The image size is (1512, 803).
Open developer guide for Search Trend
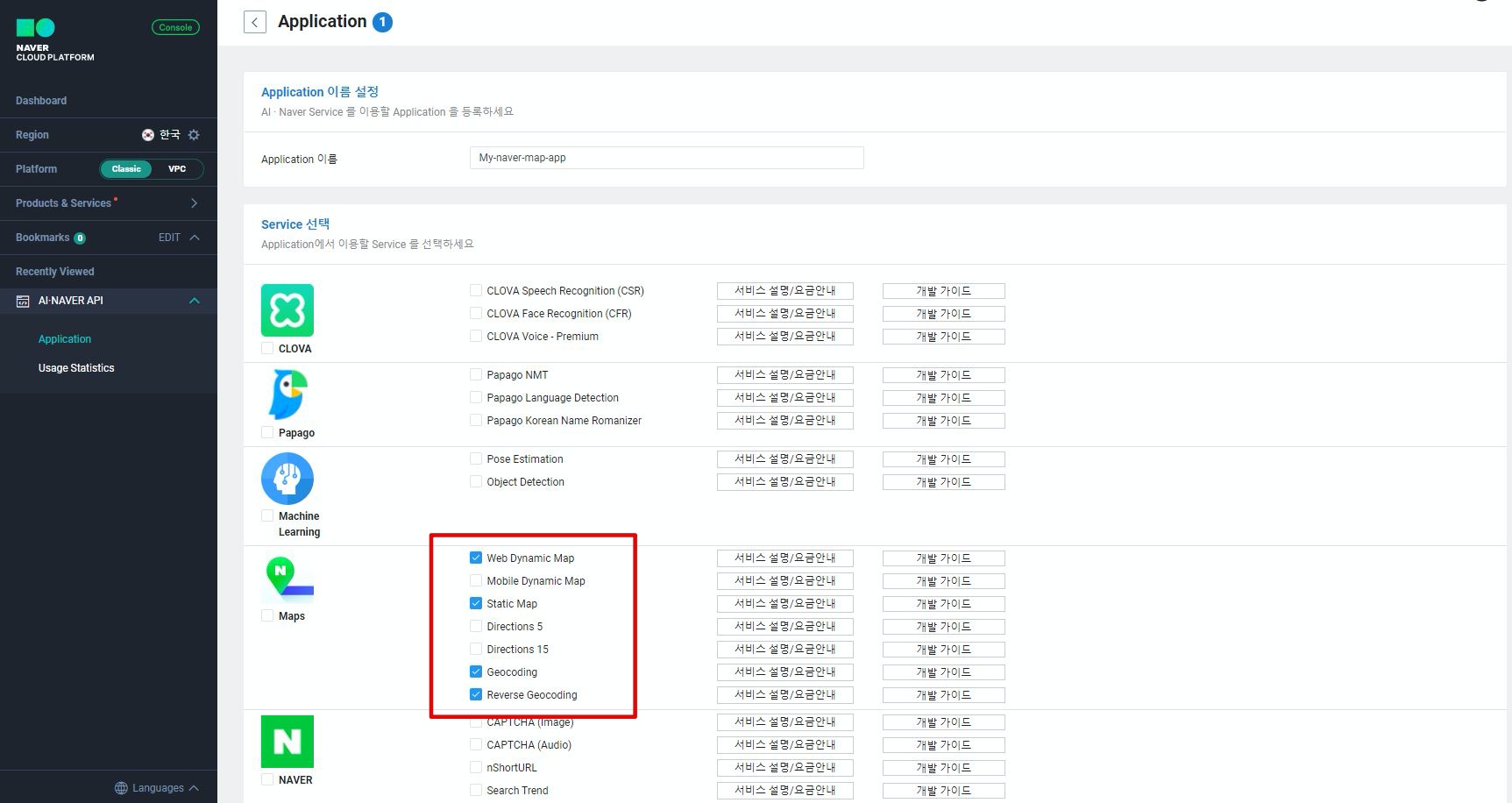[944, 791]
